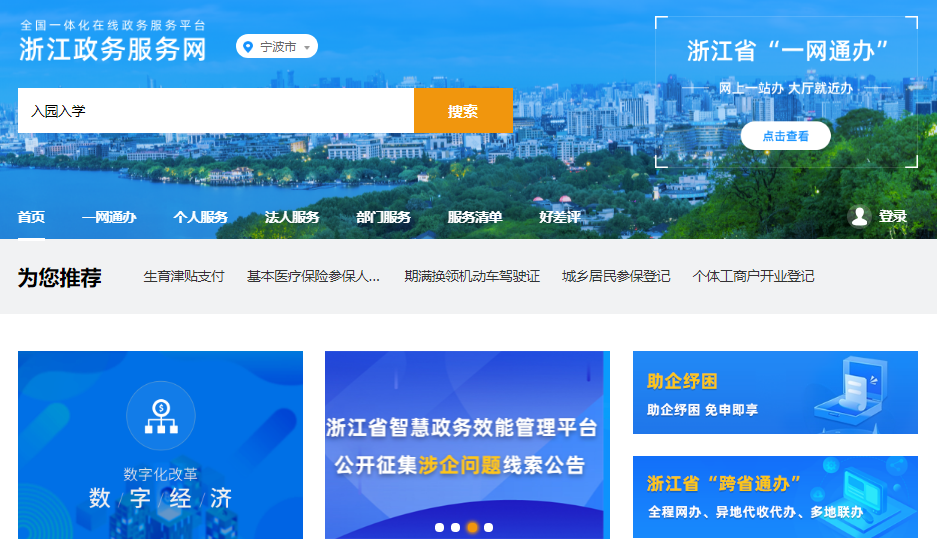The height and width of the screenshot is (551, 937).
Task: Click the location pin icon beside 宁波市
Action: point(248,47)
